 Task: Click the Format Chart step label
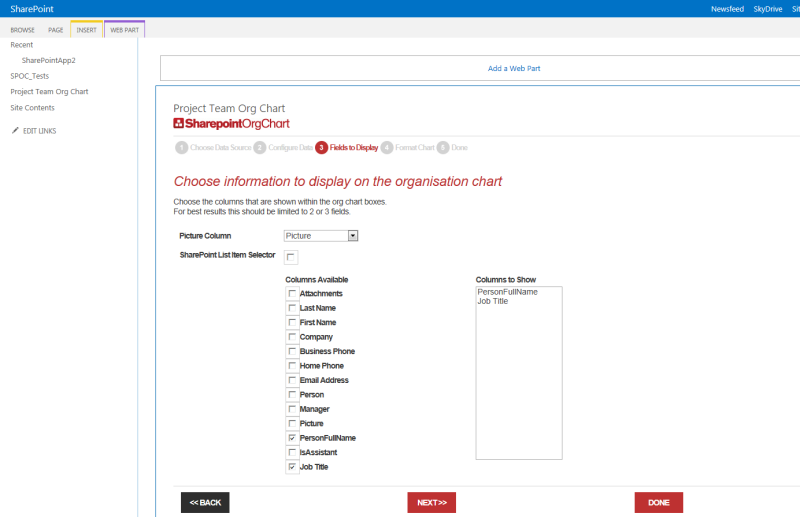[x=414, y=147]
